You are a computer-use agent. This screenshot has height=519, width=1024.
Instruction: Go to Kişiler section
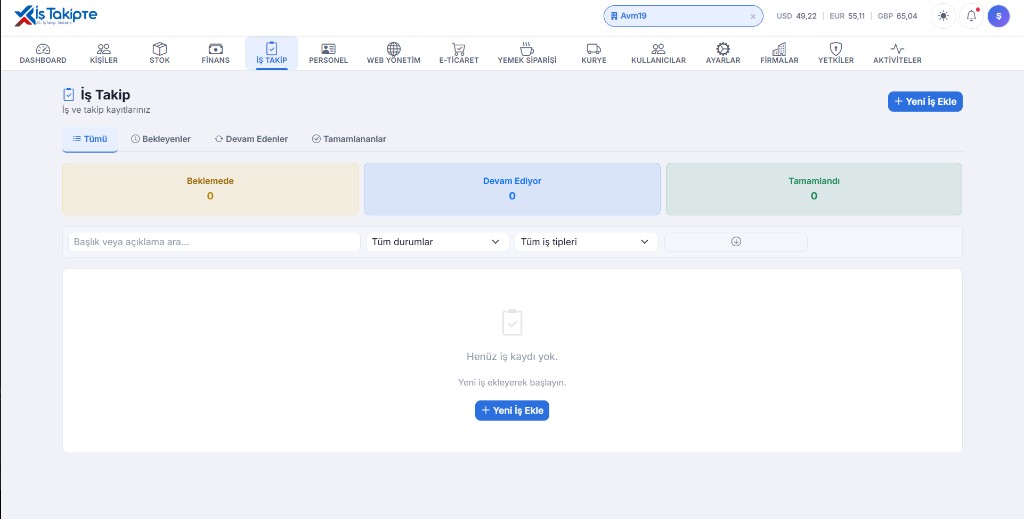[104, 54]
